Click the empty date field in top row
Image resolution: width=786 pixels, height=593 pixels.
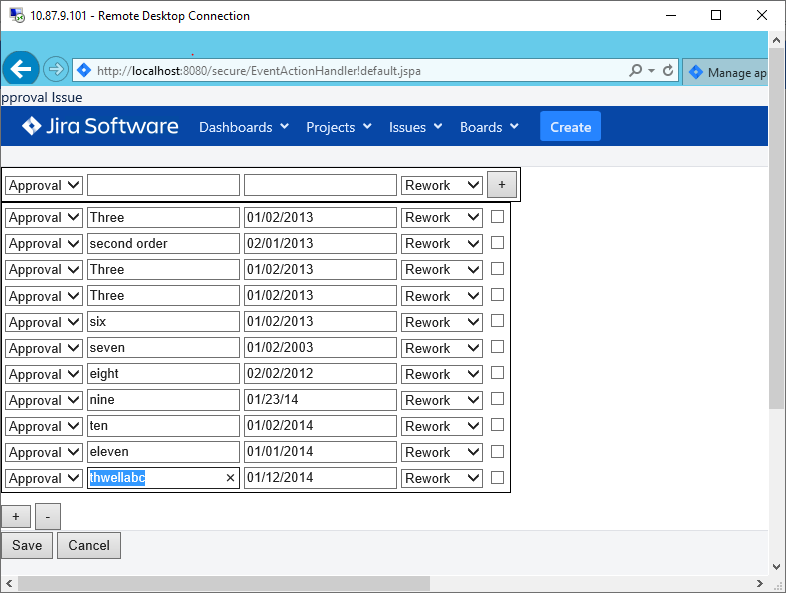click(x=320, y=185)
